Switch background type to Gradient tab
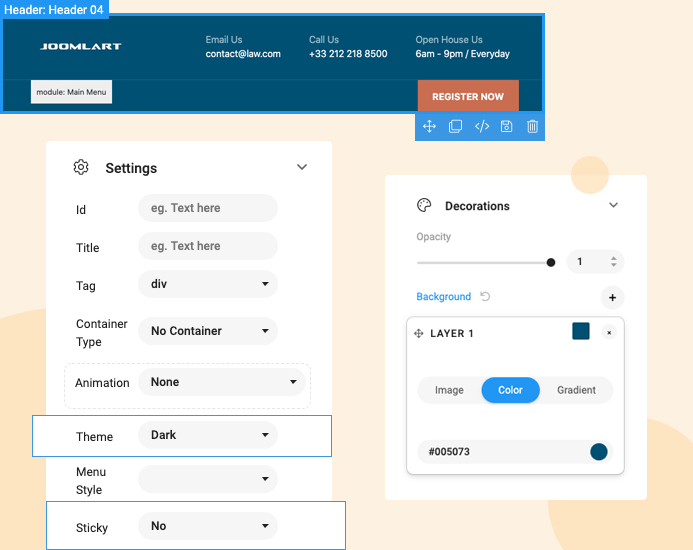 (x=576, y=390)
